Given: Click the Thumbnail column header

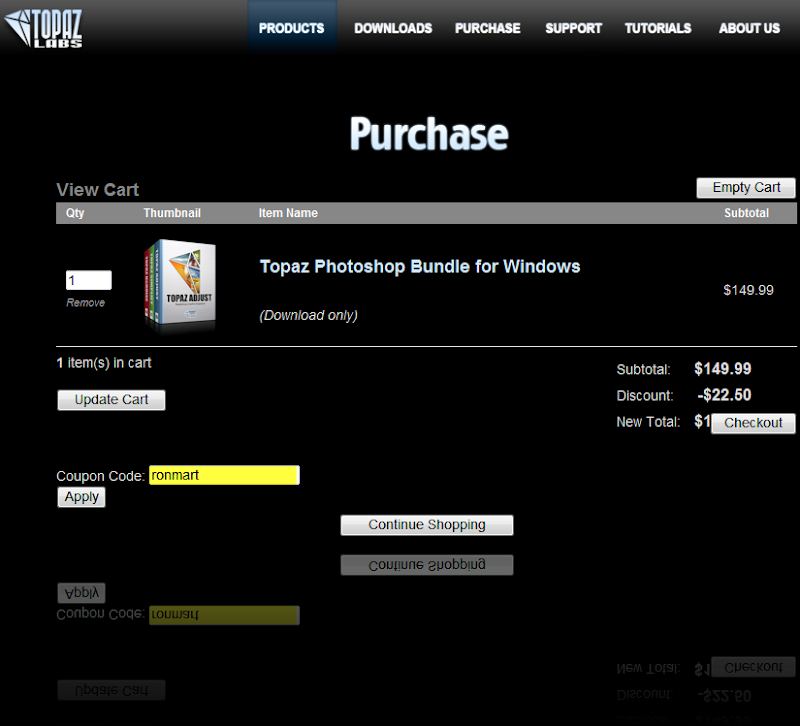Looking at the screenshot, I should click(x=172, y=213).
